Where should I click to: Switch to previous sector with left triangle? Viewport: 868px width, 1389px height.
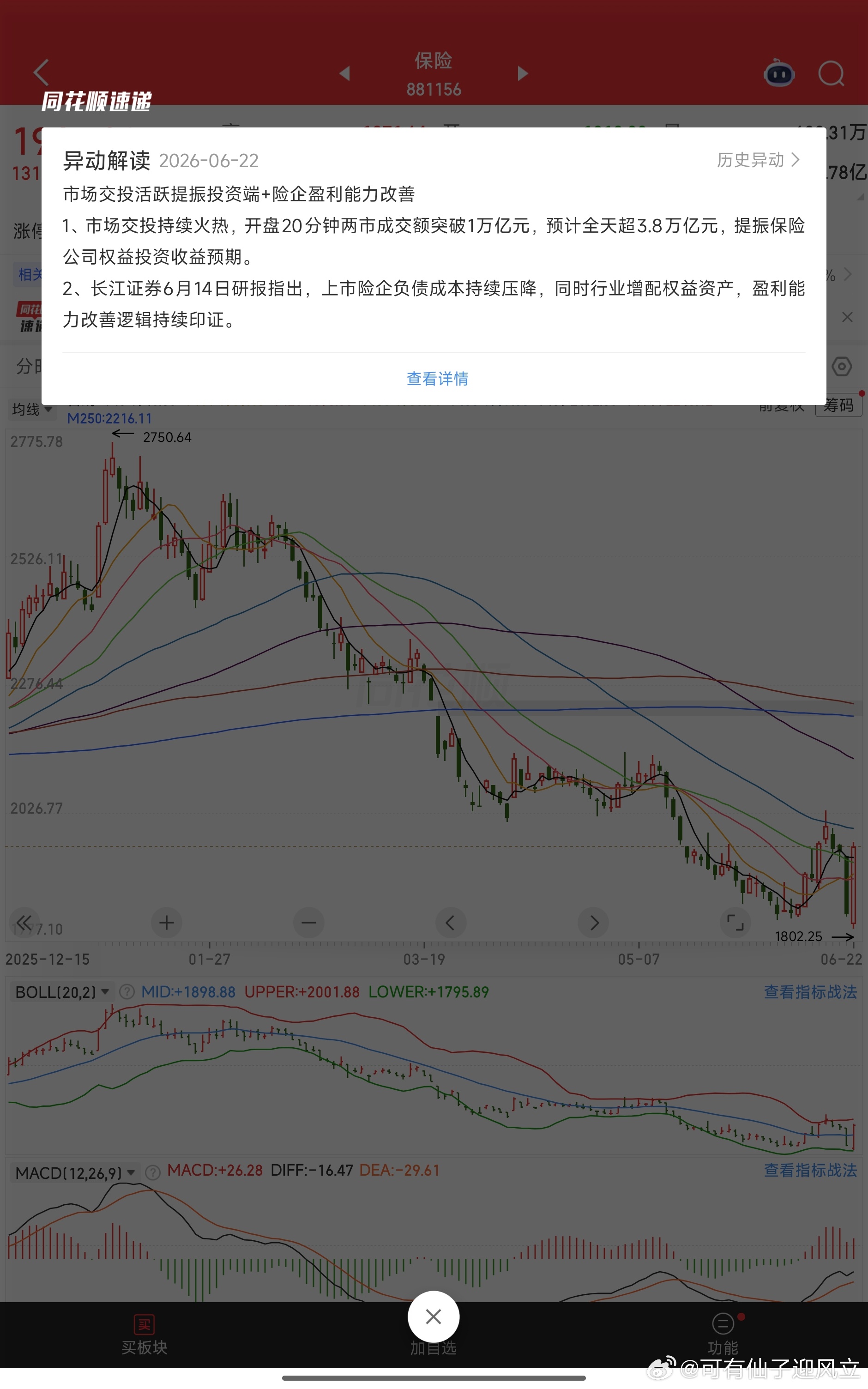tap(344, 73)
